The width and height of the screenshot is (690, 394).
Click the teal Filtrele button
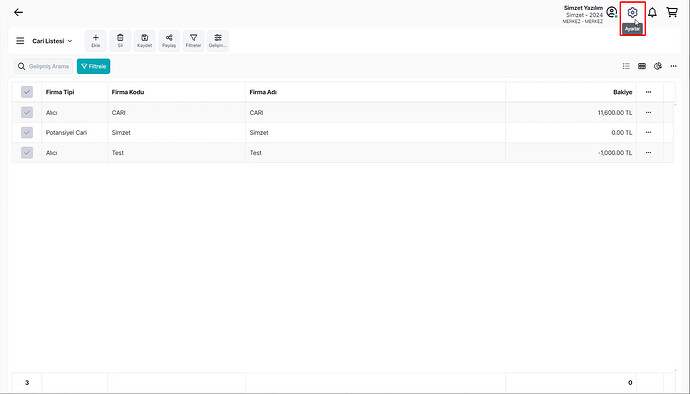(x=93, y=66)
